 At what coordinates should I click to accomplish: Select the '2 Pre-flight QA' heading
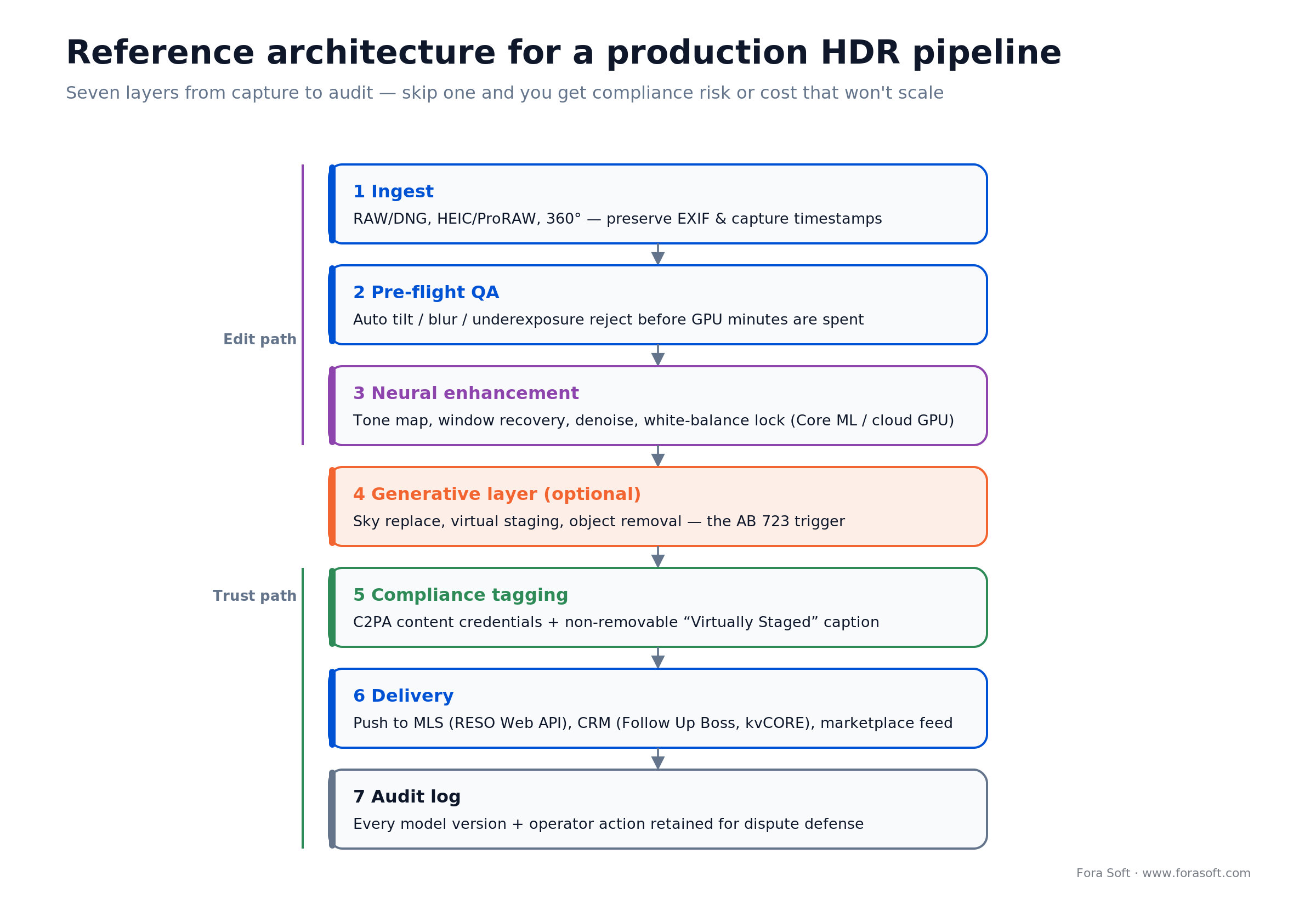point(426,293)
